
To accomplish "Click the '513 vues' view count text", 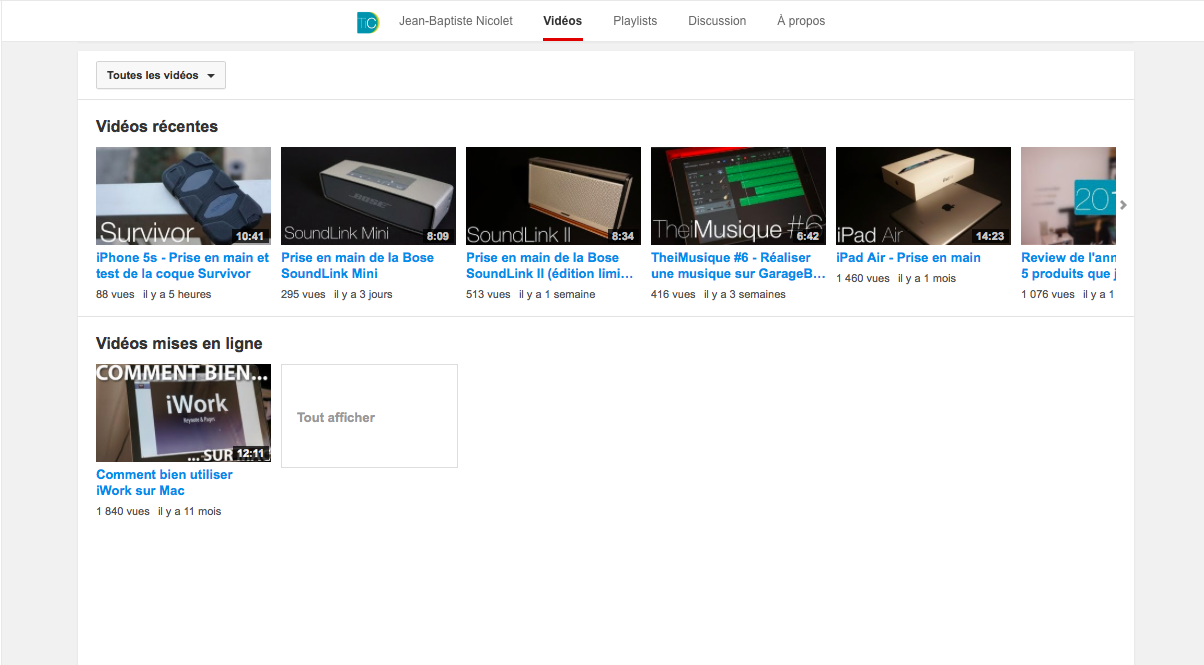I will pyautogui.click(x=488, y=294).
